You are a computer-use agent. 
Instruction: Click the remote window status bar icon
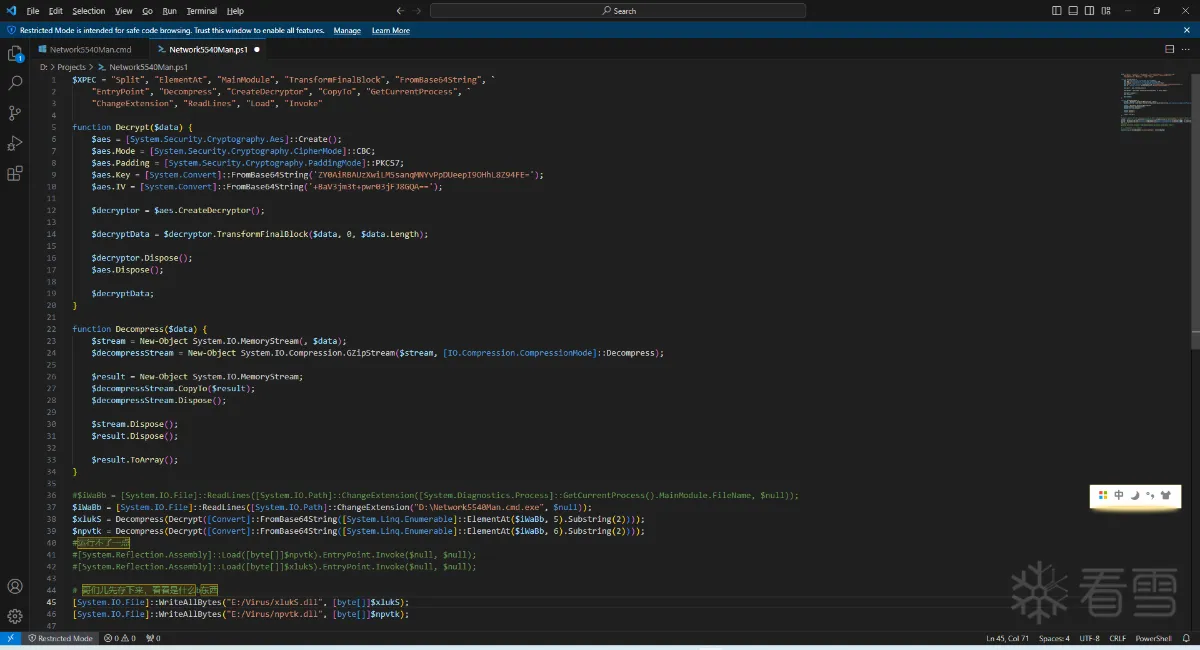10,638
